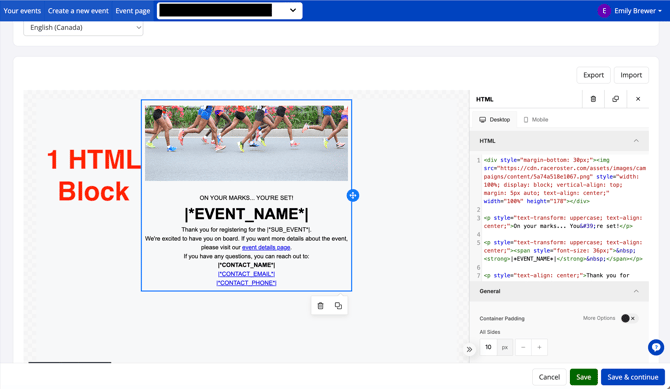The image size is (670, 389).
Task: Open the event selector dropdown in top bar
Action: click(230, 10)
